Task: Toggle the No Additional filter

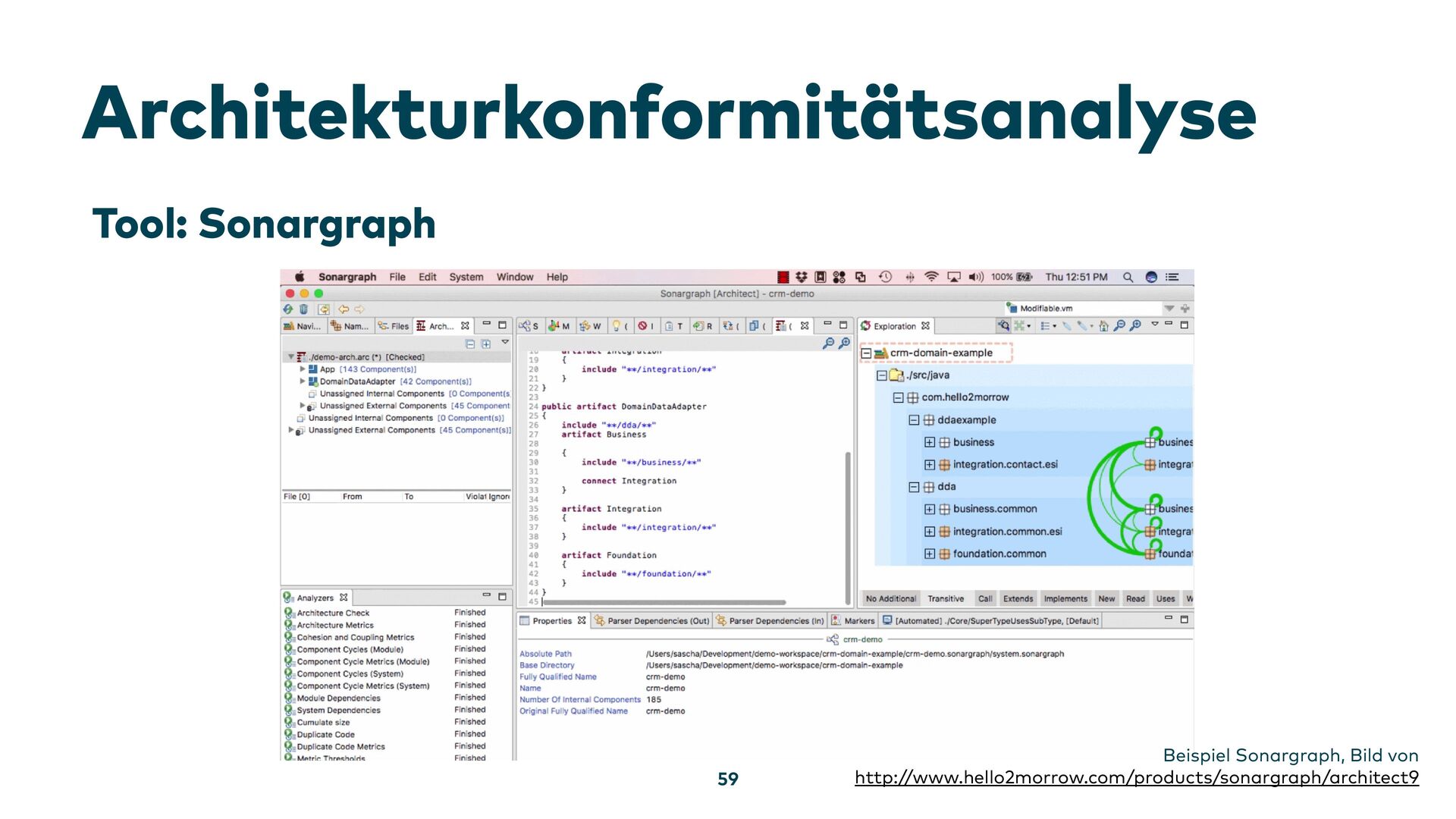Action: 891,599
